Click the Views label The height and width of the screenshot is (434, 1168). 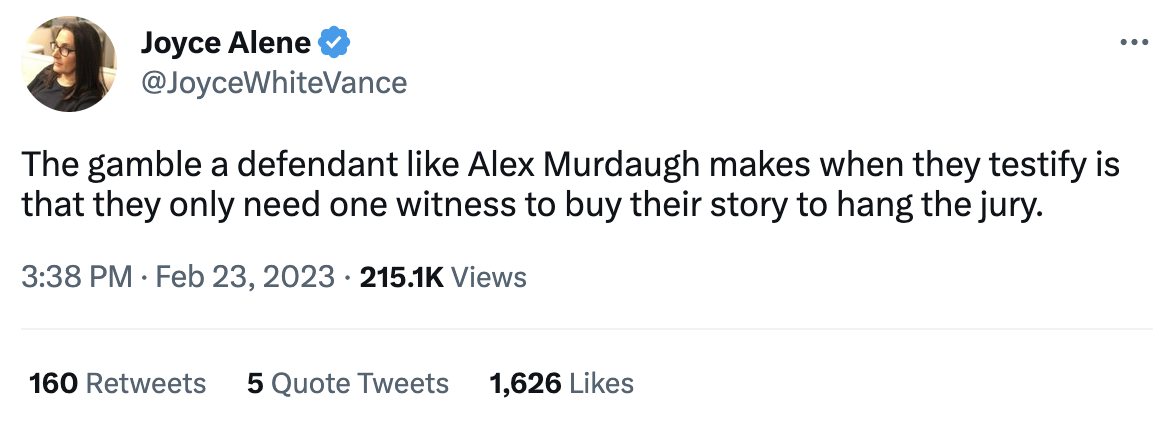pos(489,277)
